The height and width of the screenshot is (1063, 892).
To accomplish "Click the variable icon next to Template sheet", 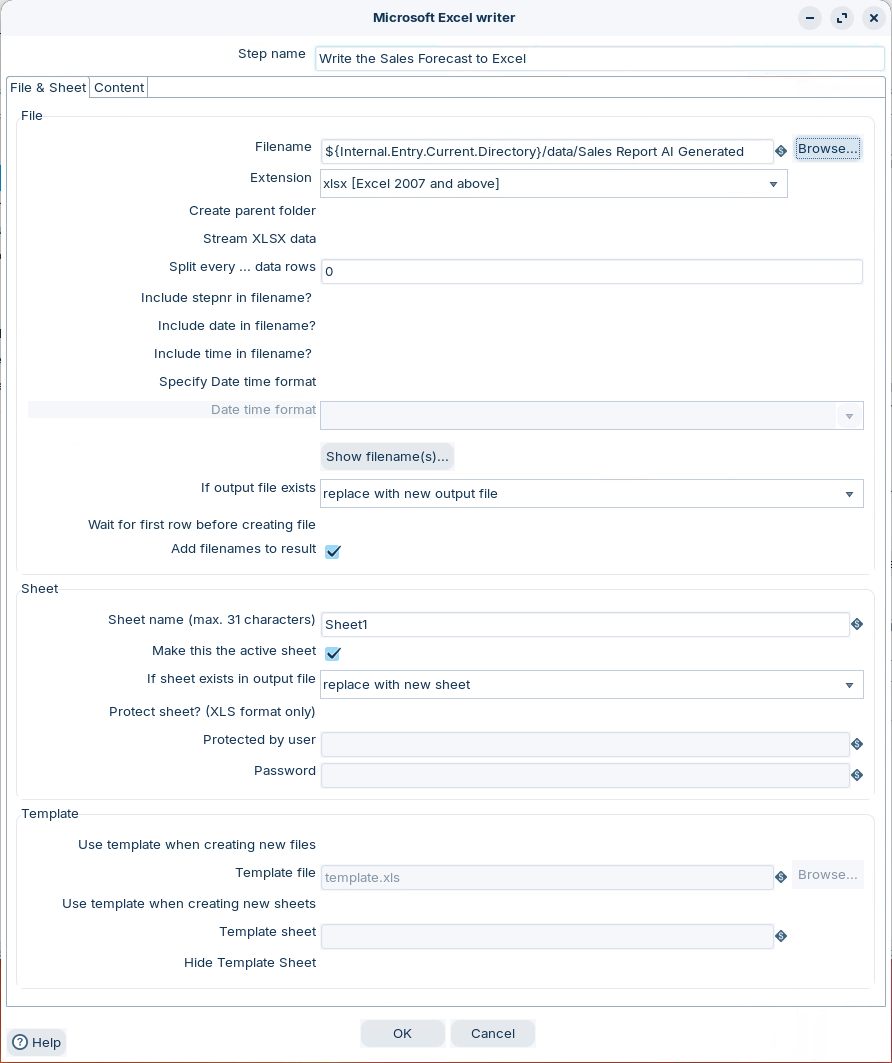I will click(x=781, y=936).
